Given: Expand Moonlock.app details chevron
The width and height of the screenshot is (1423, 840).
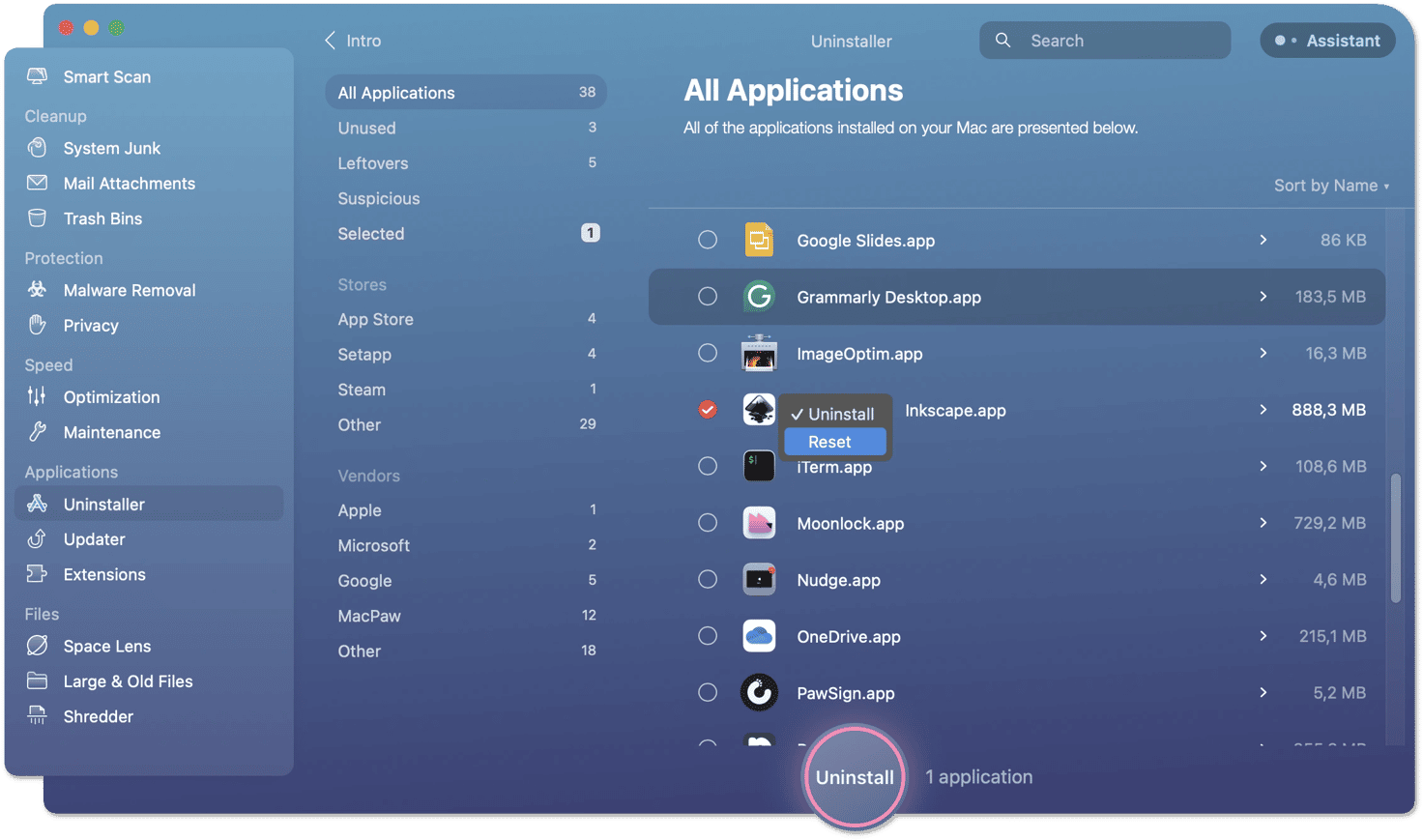Looking at the screenshot, I should 1263,523.
